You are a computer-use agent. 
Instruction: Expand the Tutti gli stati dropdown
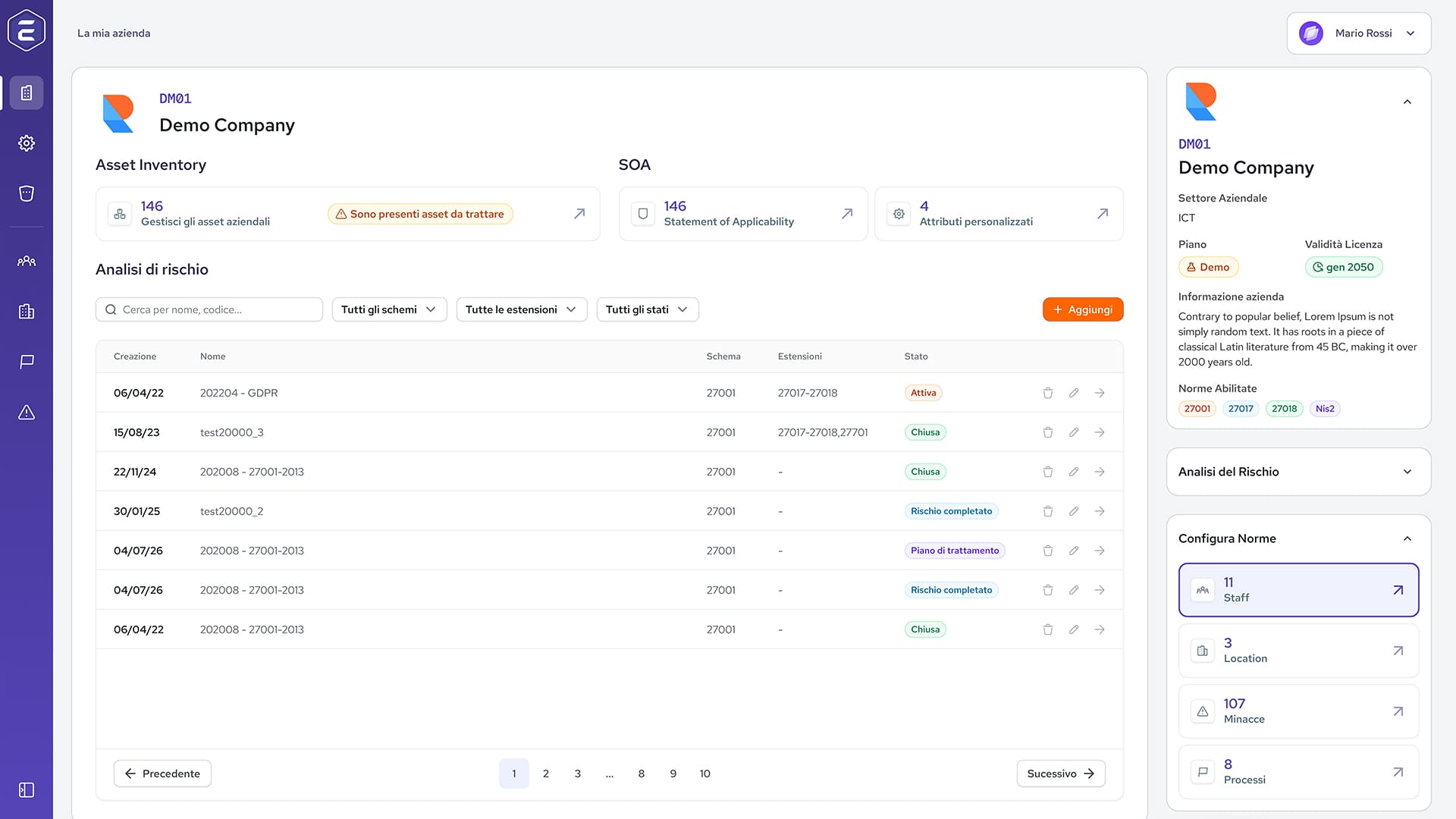click(x=647, y=309)
